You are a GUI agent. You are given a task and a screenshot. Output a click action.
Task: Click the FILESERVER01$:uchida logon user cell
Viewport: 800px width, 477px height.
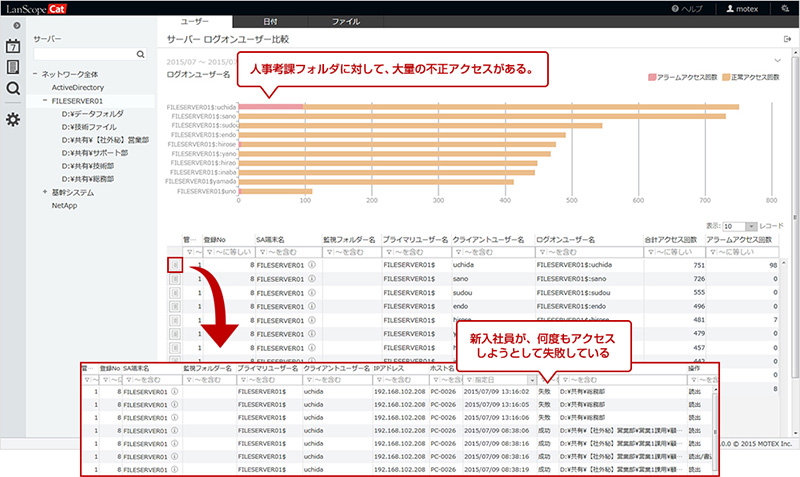point(574,265)
